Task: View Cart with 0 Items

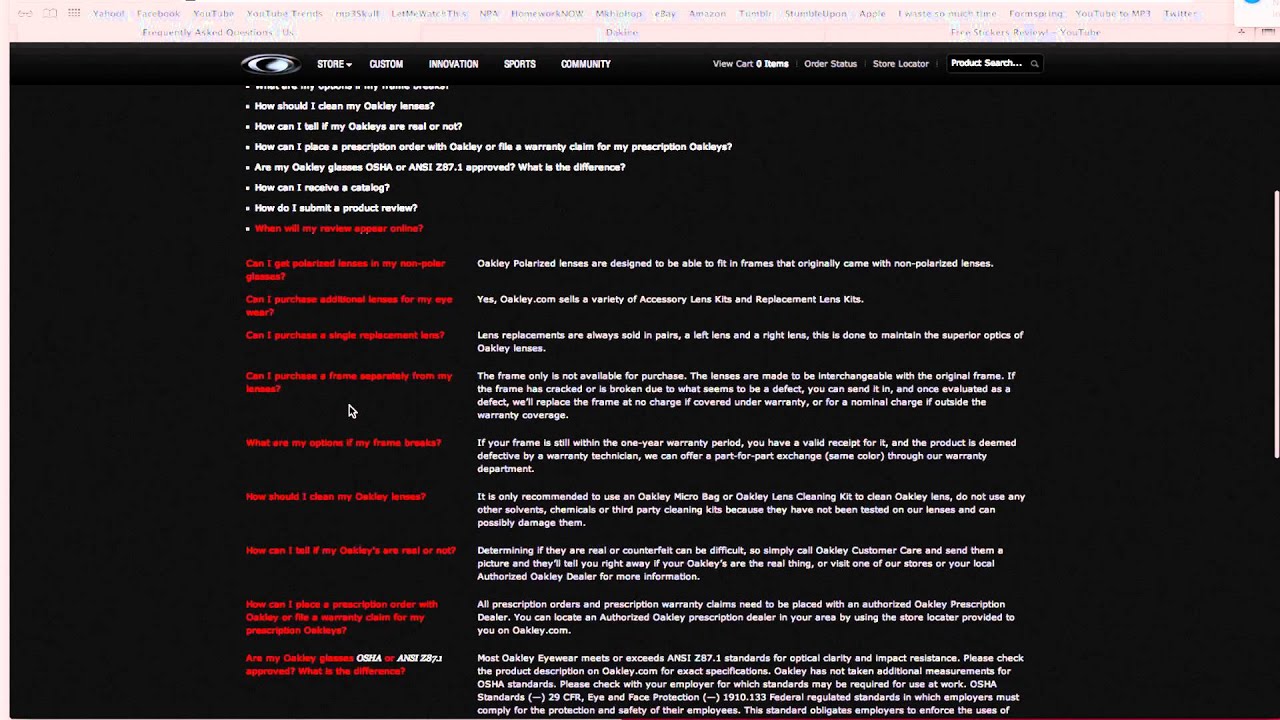Action: (x=750, y=64)
